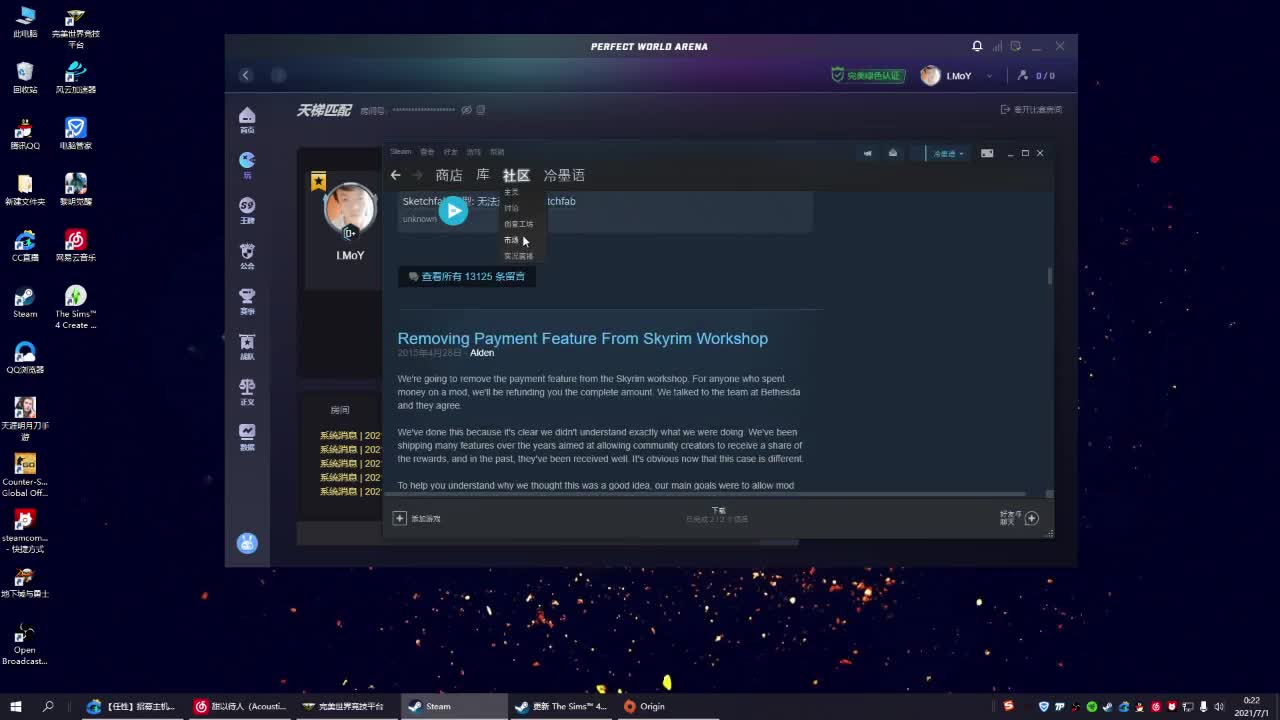Open the Steam desktop shortcut
The height and width of the screenshot is (720, 1280).
tap(25, 302)
